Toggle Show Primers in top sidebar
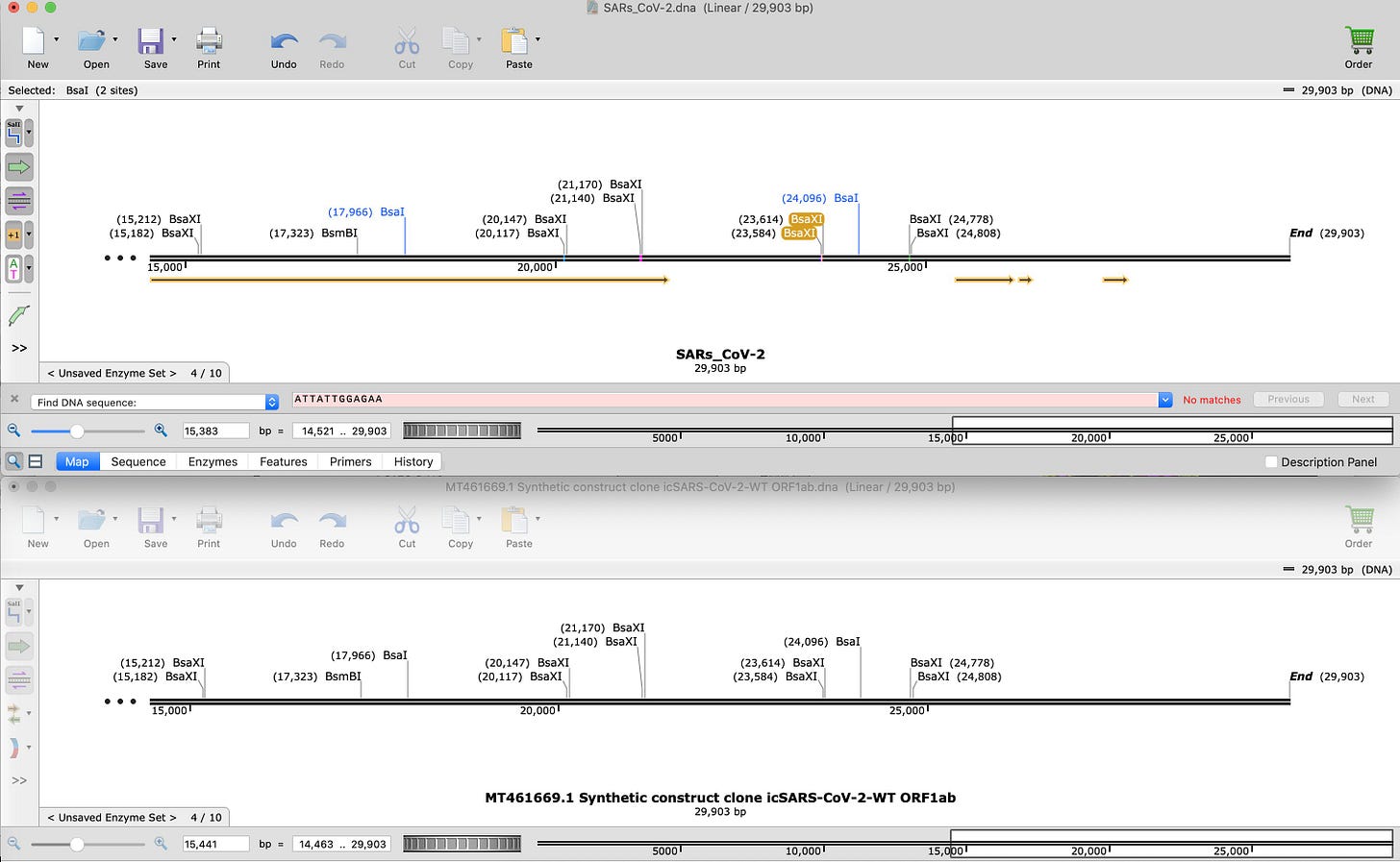Image resolution: width=1400 pixels, height=862 pixels. (19, 201)
